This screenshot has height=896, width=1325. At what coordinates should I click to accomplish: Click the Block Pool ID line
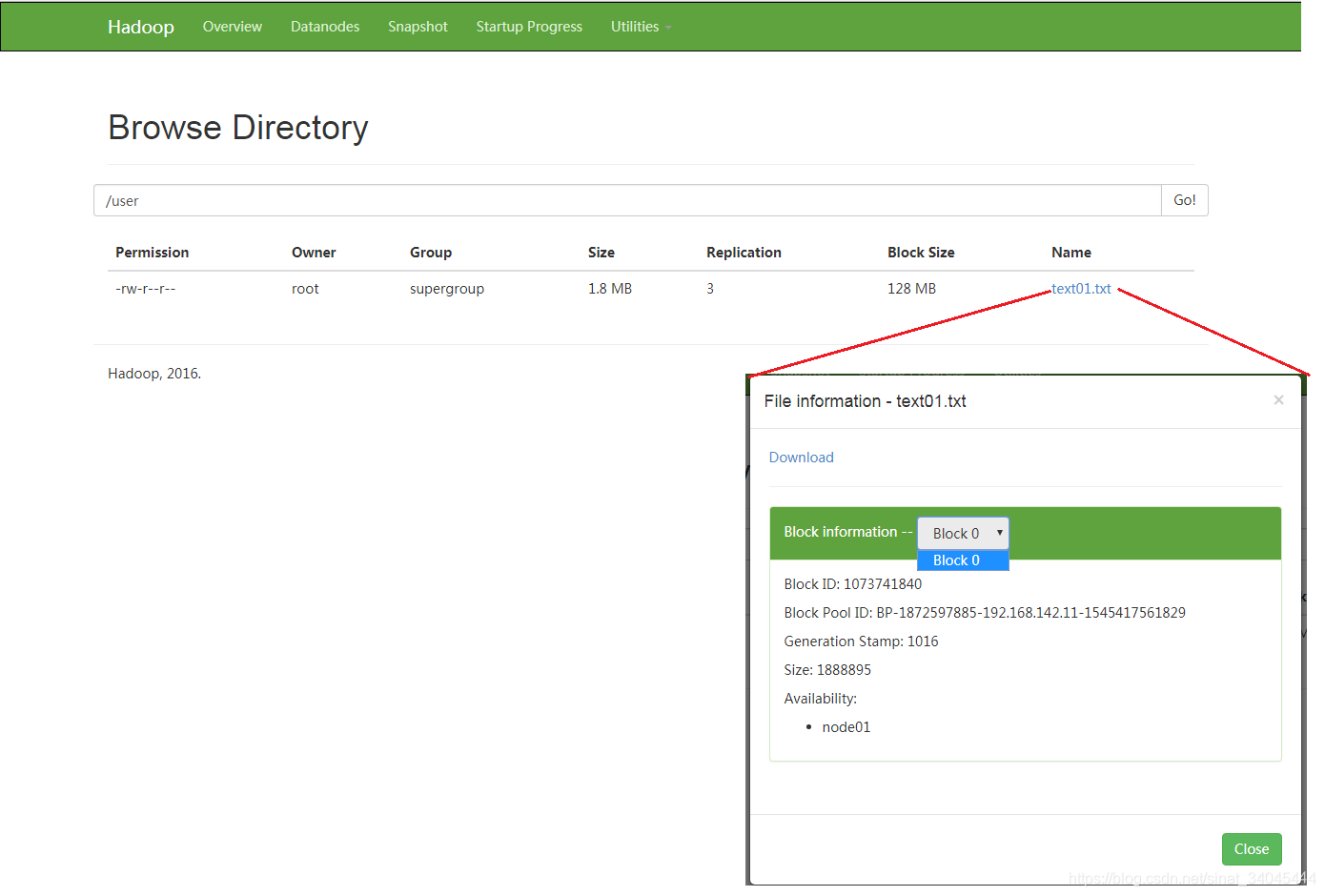tap(985, 613)
